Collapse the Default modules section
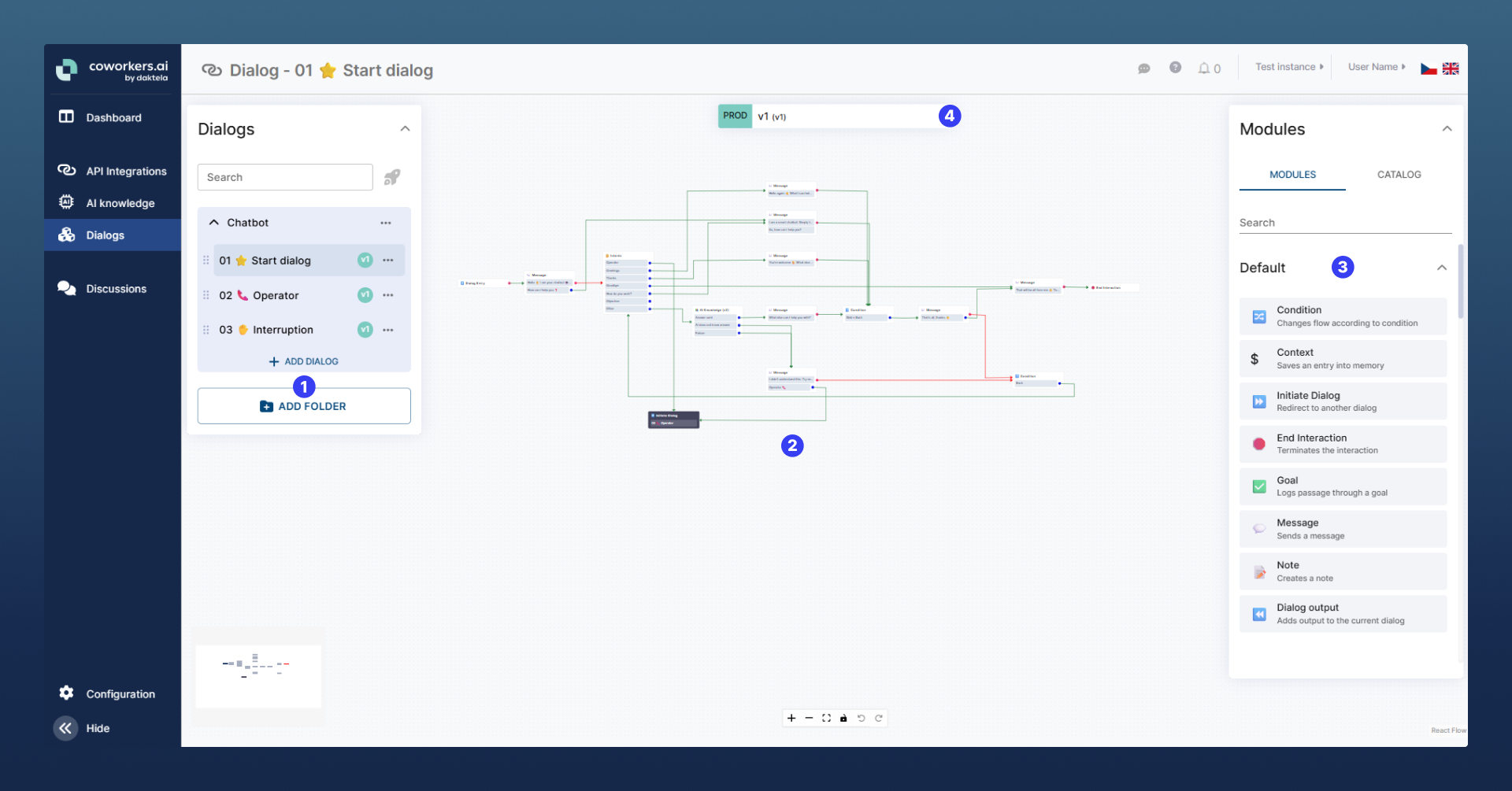Viewport: 1512px width, 791px height. (x=1441, y=268)
